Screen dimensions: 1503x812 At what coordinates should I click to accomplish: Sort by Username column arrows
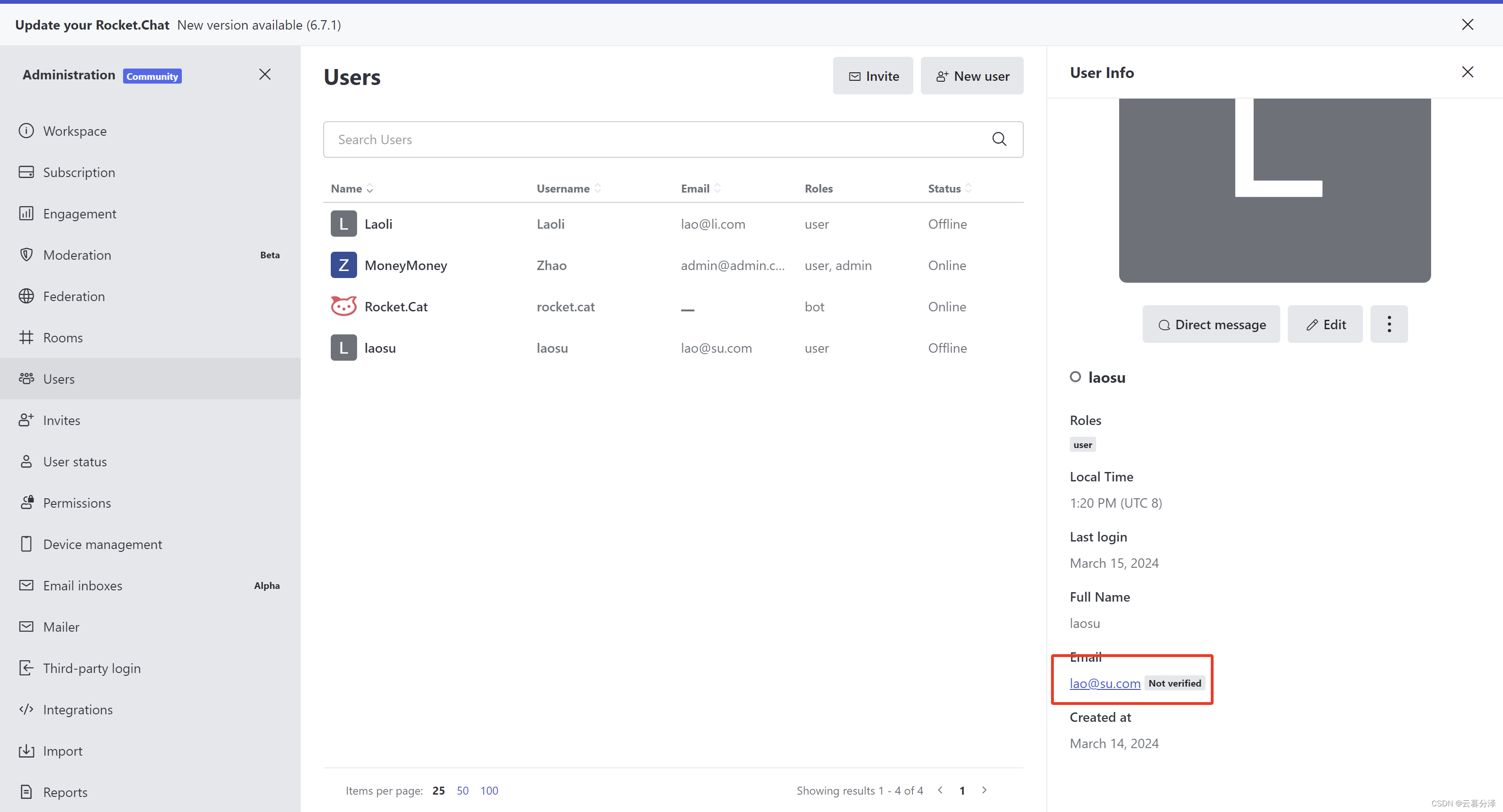pyautogui.click(x=568, y=188)
